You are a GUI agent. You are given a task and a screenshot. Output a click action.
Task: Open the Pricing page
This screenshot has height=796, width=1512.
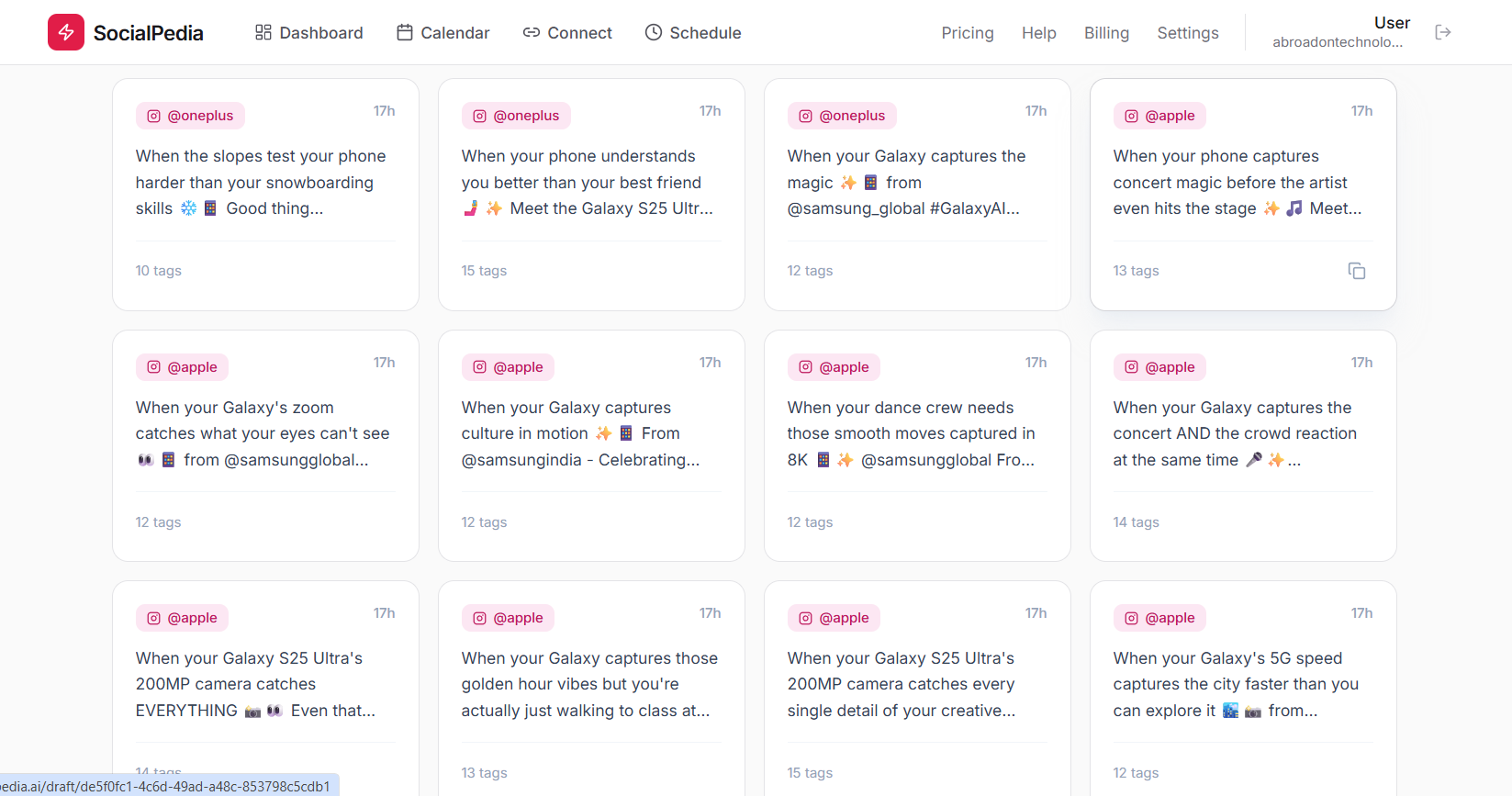click(968, 33)
